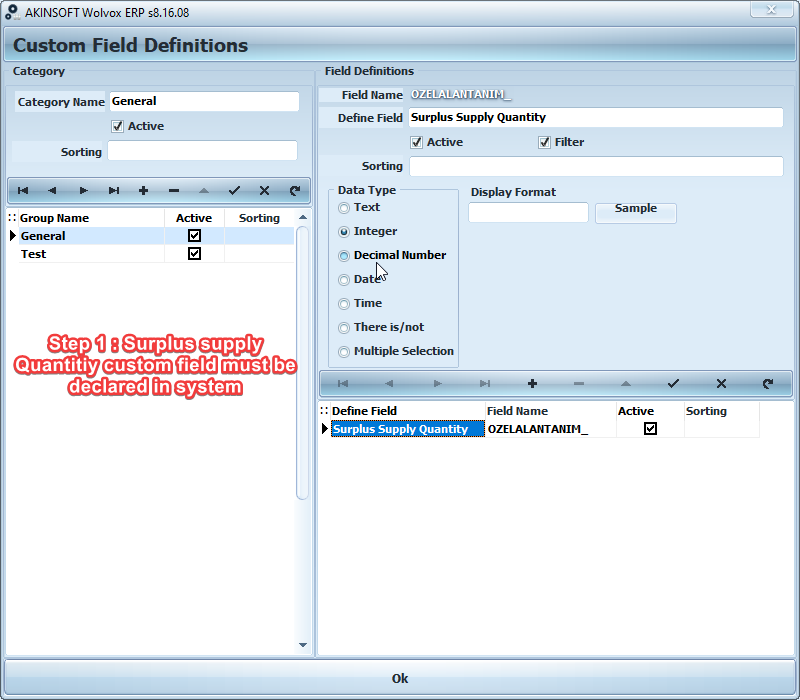The height and width of the screenshot is (700, 800).
Task: Toggle Active checkbox in General row
Action: point(194,236)
